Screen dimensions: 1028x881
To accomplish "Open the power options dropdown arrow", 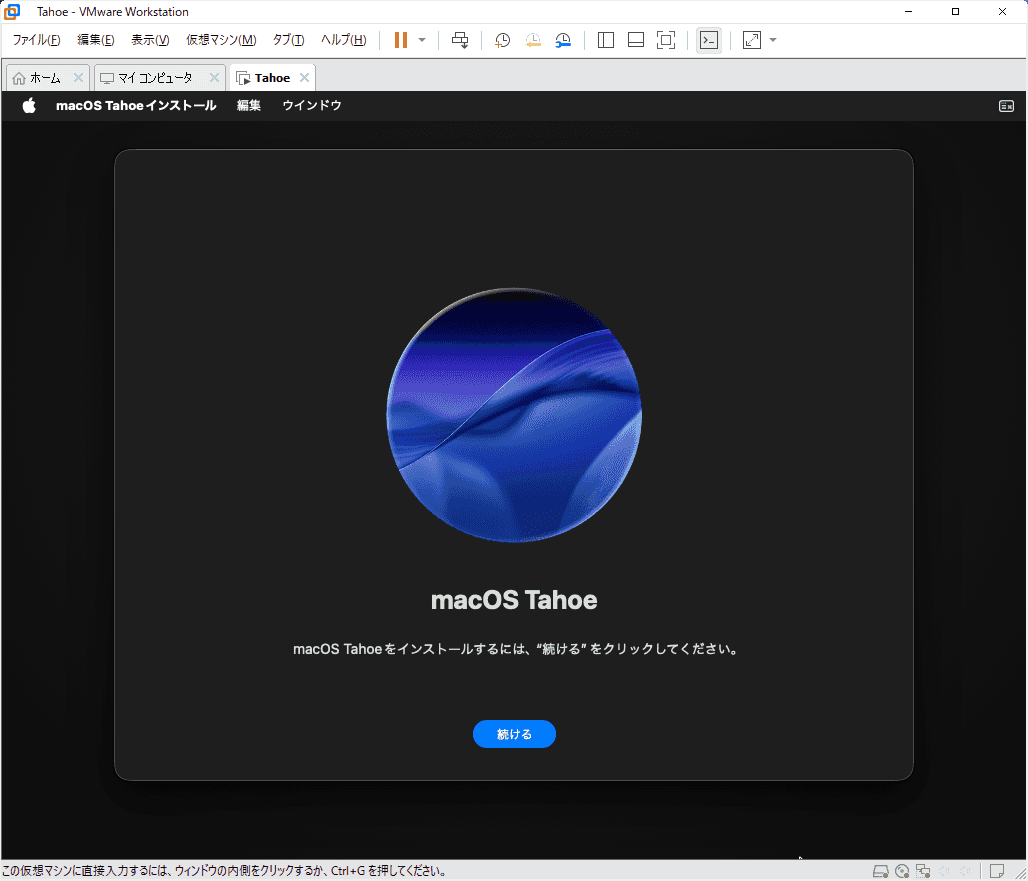I will pos(422,40).
